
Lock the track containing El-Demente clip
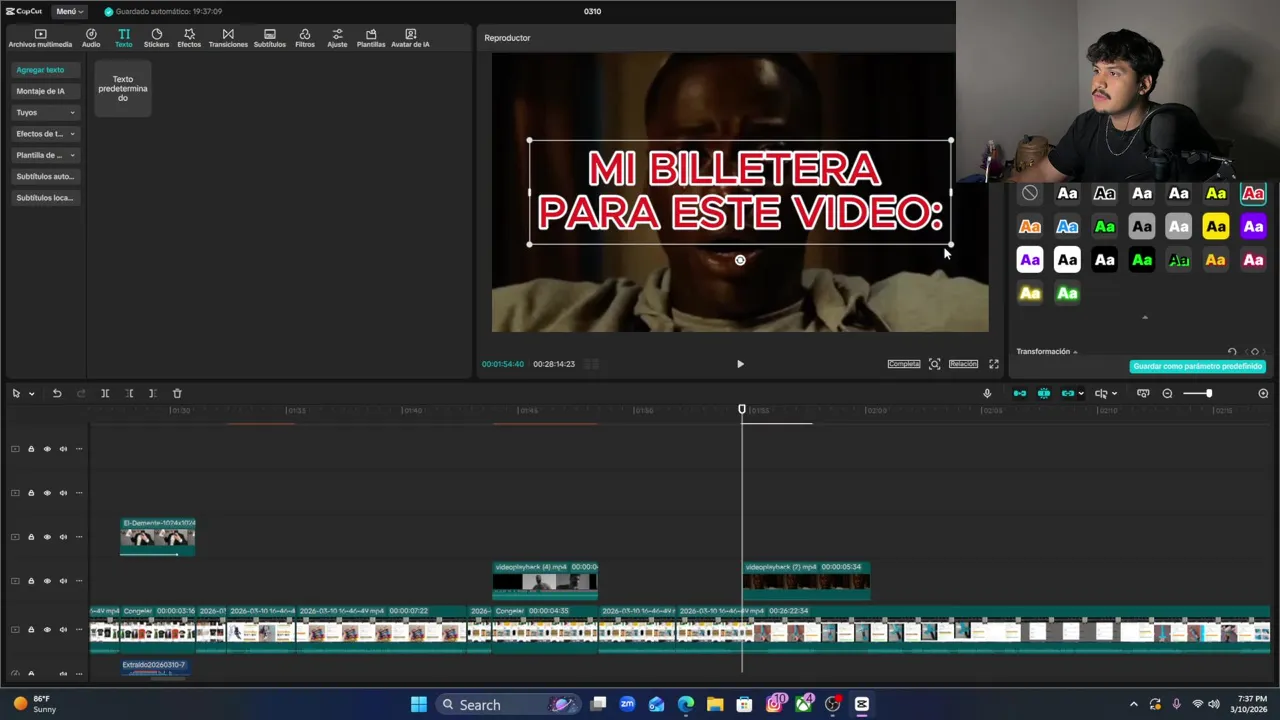click(31, 537)
